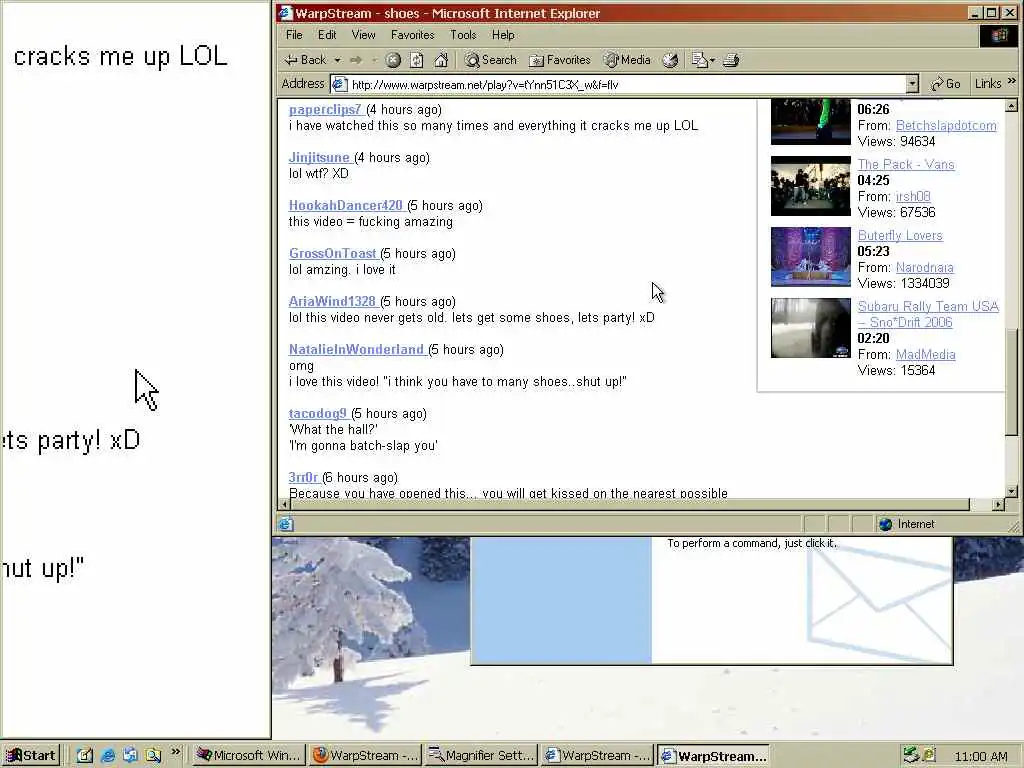This screenshot has width=1024, height=768.
Task: Click the vertical scrollbar down arrow
Action: coord(1012,491)
